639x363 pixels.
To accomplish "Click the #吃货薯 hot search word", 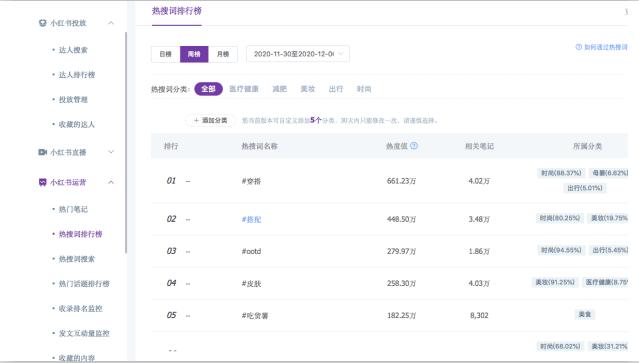I will point(255,315).
